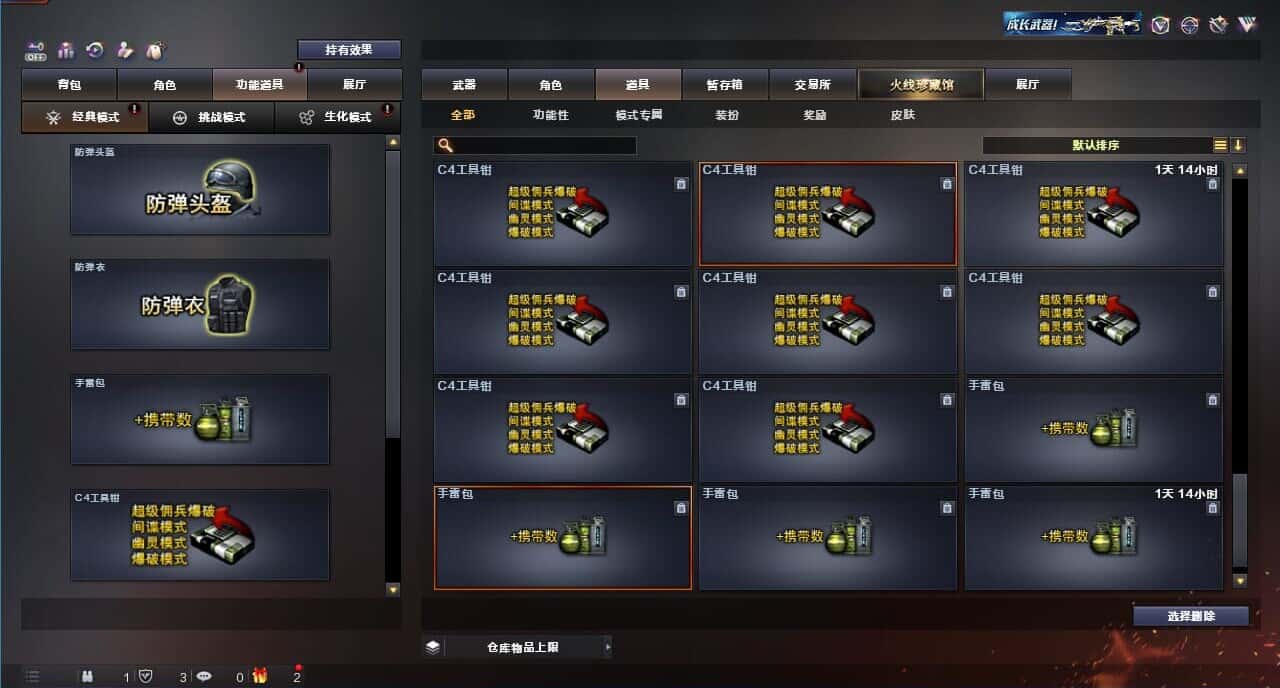Click the white triangle logo icon at top right
1280x688 pixels.
(1247, 25)
